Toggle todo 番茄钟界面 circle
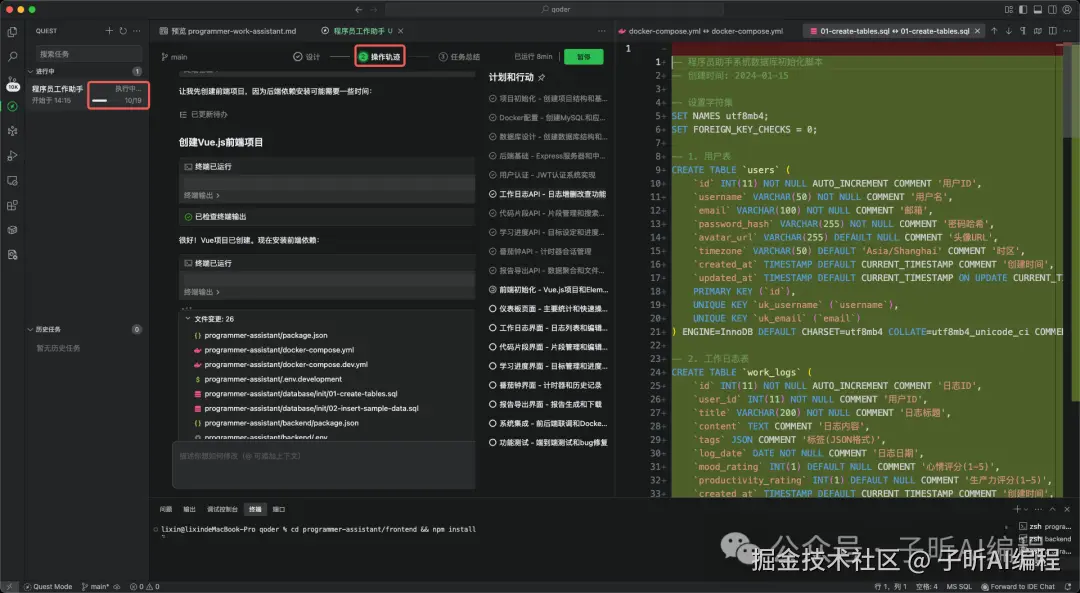This screenshot has width=1080, height=593. 492,385
